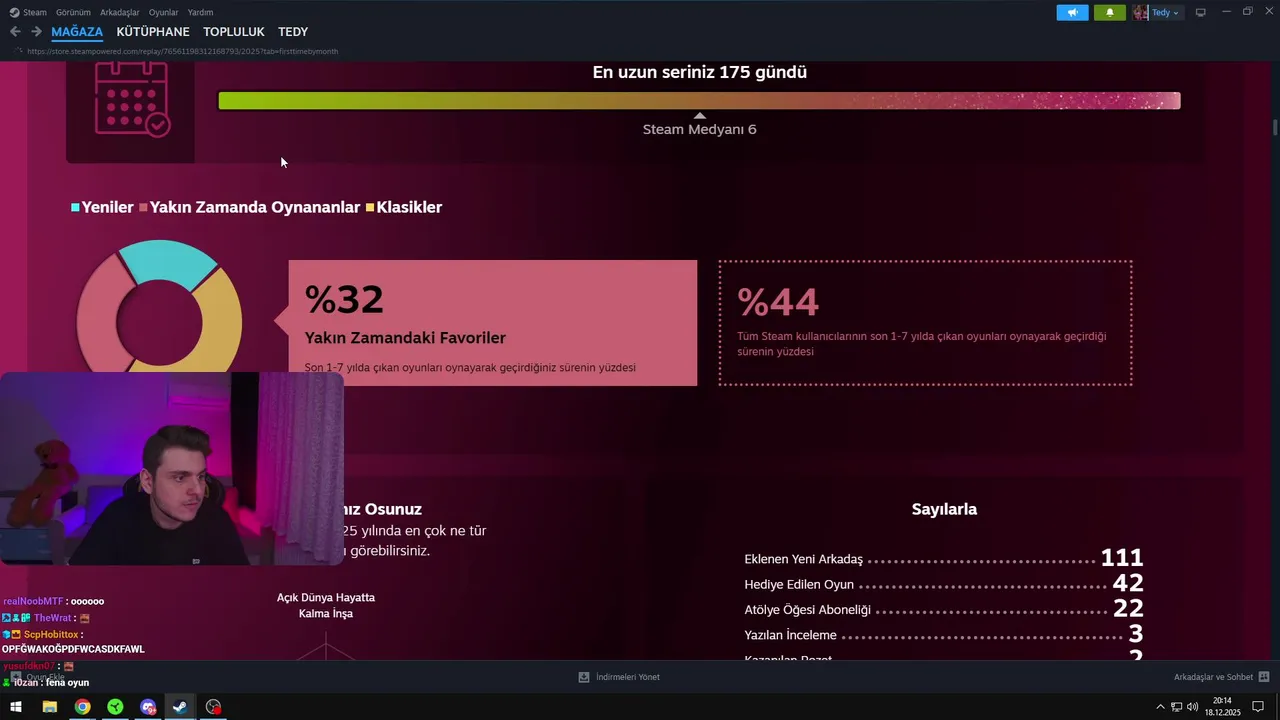This screenshot has width=1280, height=720.
Task: Switch to the KÜTÜPHANE tab
Action: pyautogui.click(x=153, y=32)
